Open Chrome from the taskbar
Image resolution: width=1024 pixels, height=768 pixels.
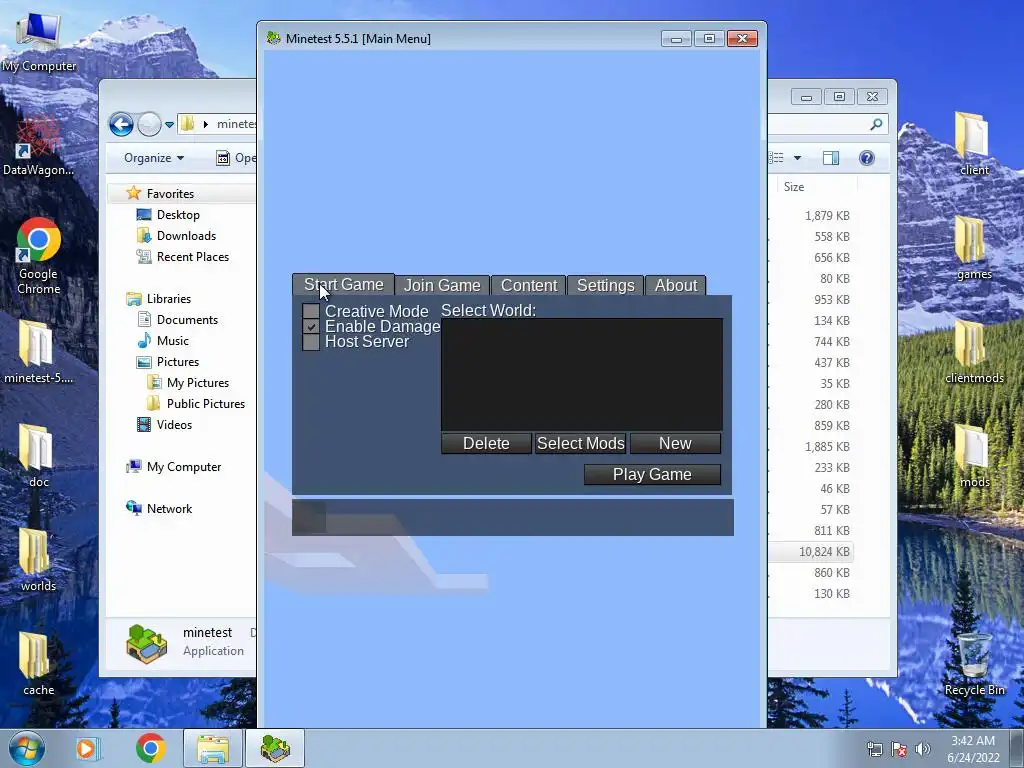point(151,748)
